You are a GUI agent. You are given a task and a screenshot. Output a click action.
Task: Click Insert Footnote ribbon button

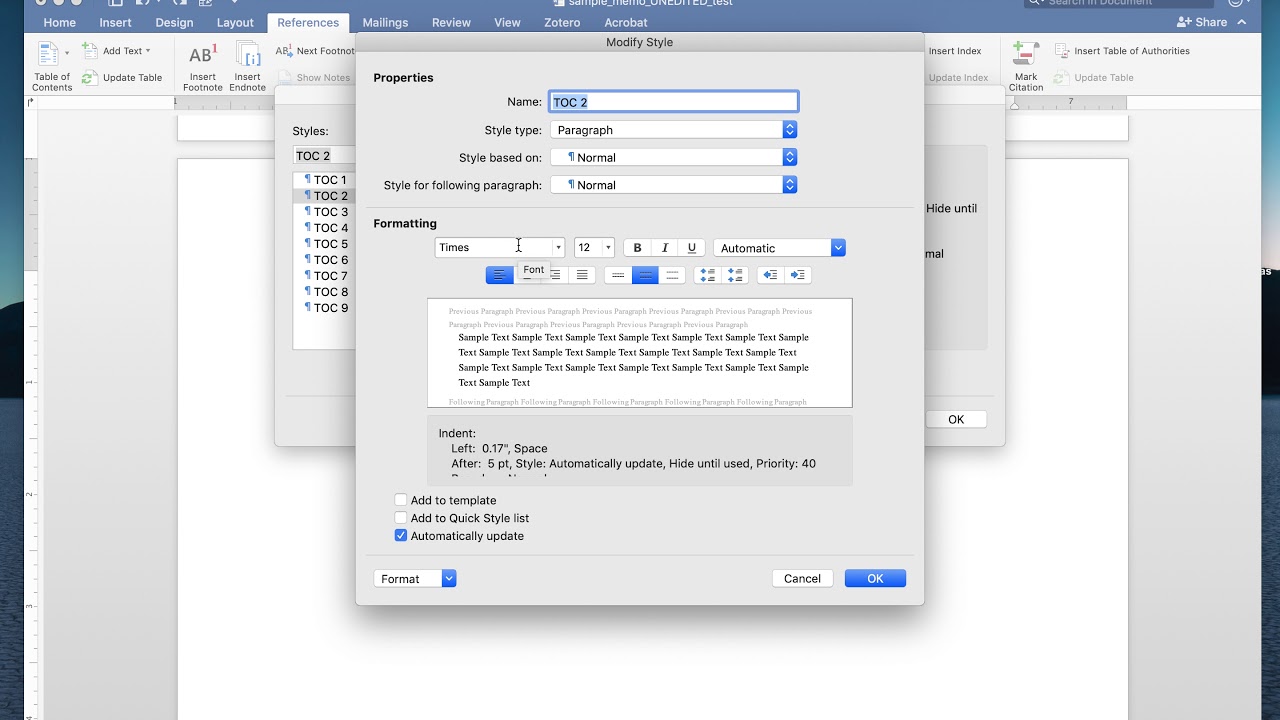point(203,66)
